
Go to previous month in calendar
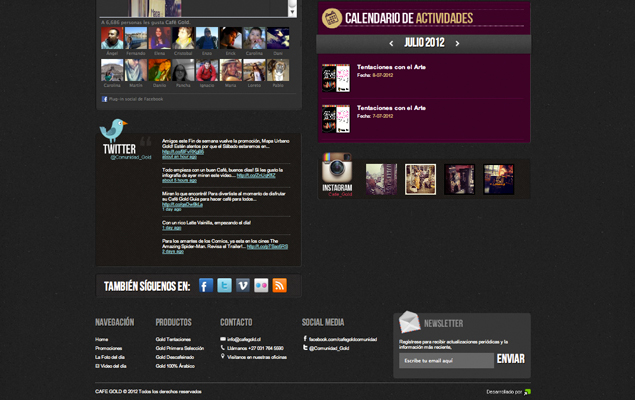point(391,44)
